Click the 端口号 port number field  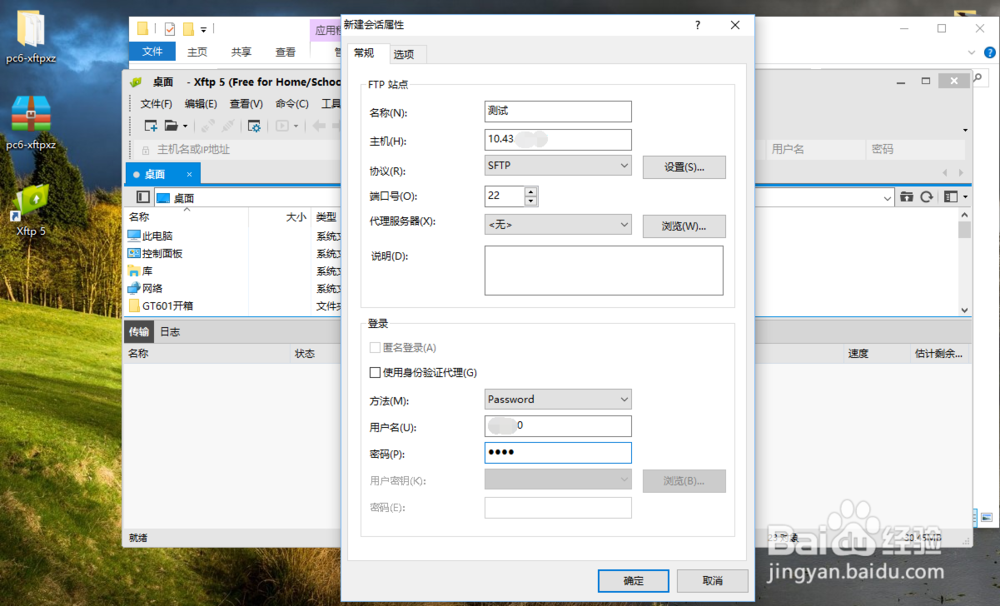click(504, 196)
